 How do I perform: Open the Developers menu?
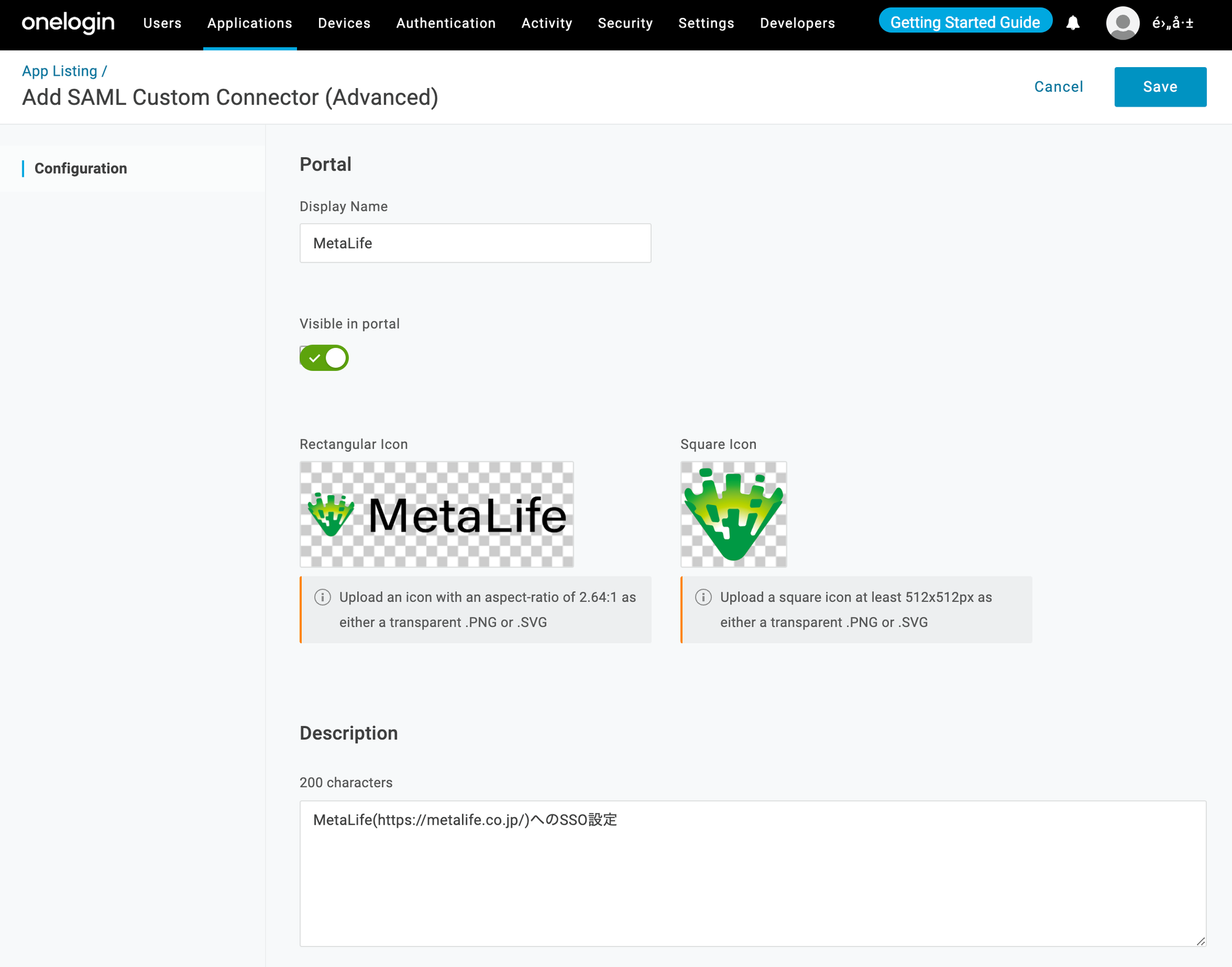click(x=797, y=23)
